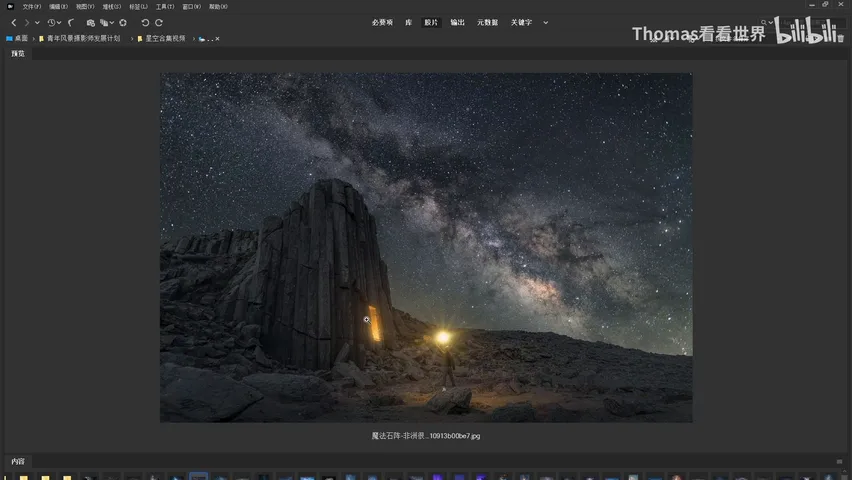Switch to 库 workspace
Image resolution: width=852 pixels, height=480 pixels.
tap(408, 22)
